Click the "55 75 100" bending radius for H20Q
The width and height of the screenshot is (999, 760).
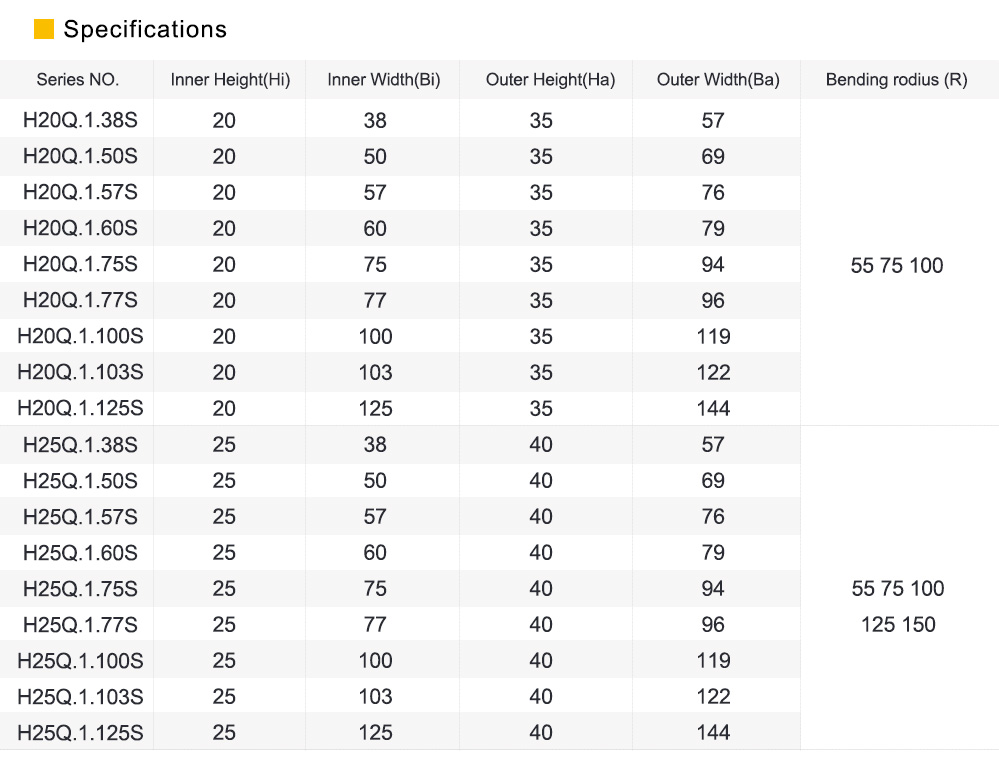(897, 266)
